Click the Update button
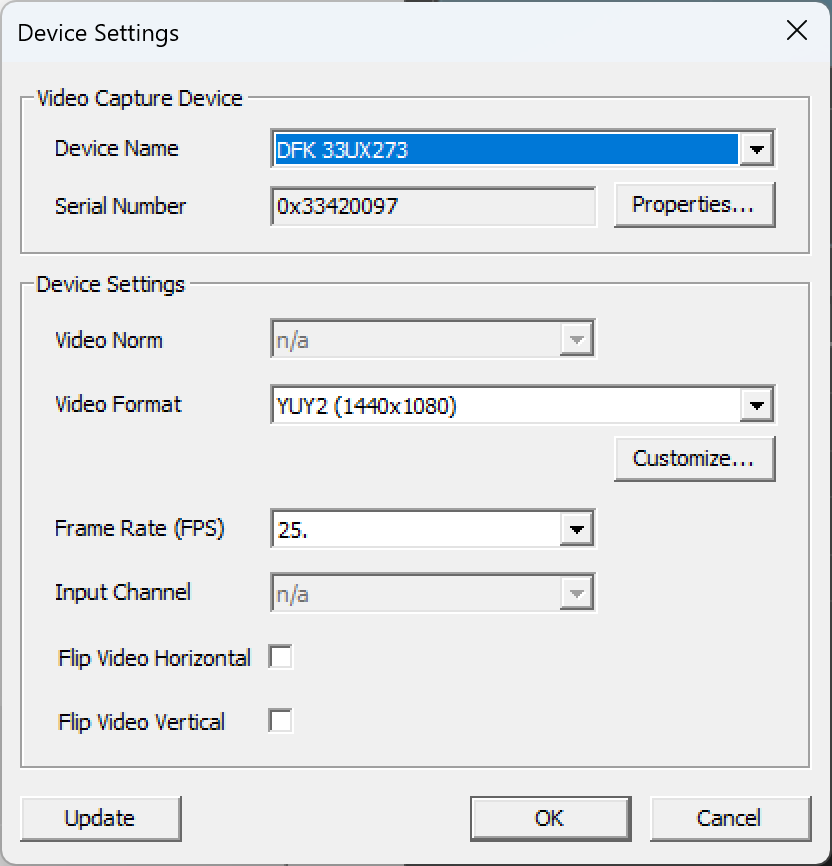This screenshot has height=866, width=832. click(x=101, y=819)
